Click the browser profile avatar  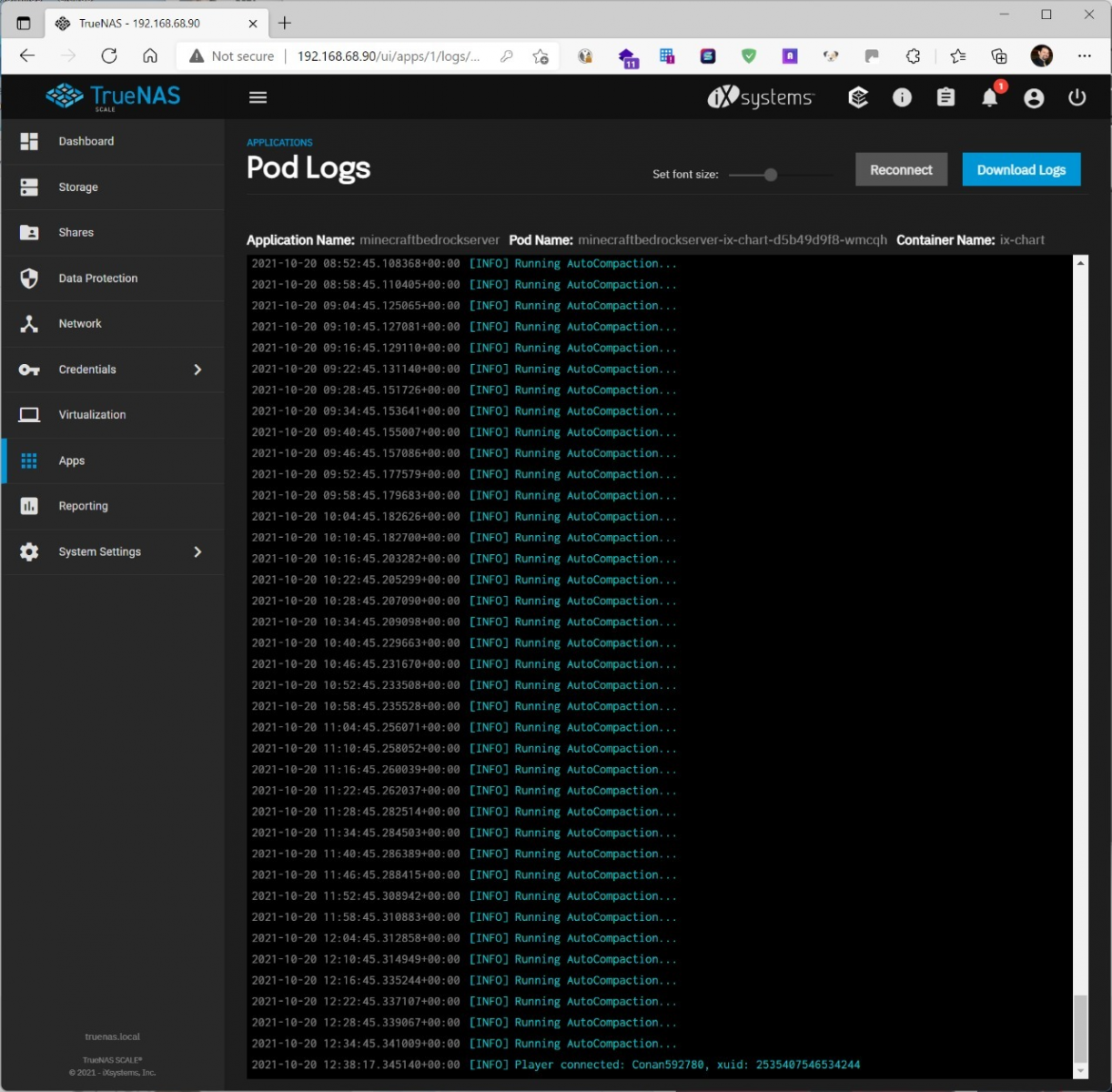tap(1042, 56)
